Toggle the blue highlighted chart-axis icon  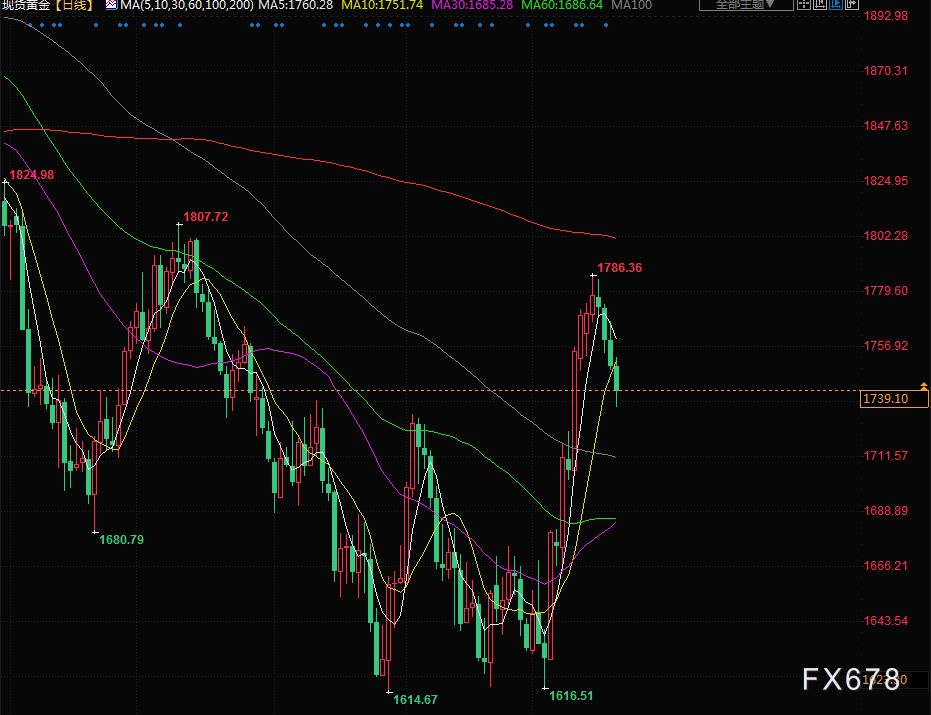pos(835,5)
